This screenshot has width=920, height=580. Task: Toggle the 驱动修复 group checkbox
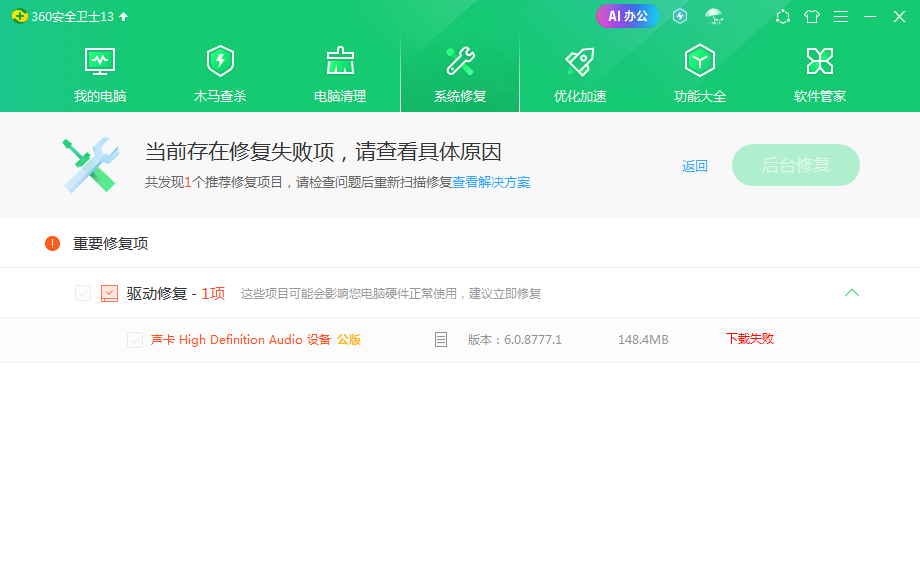83,293
